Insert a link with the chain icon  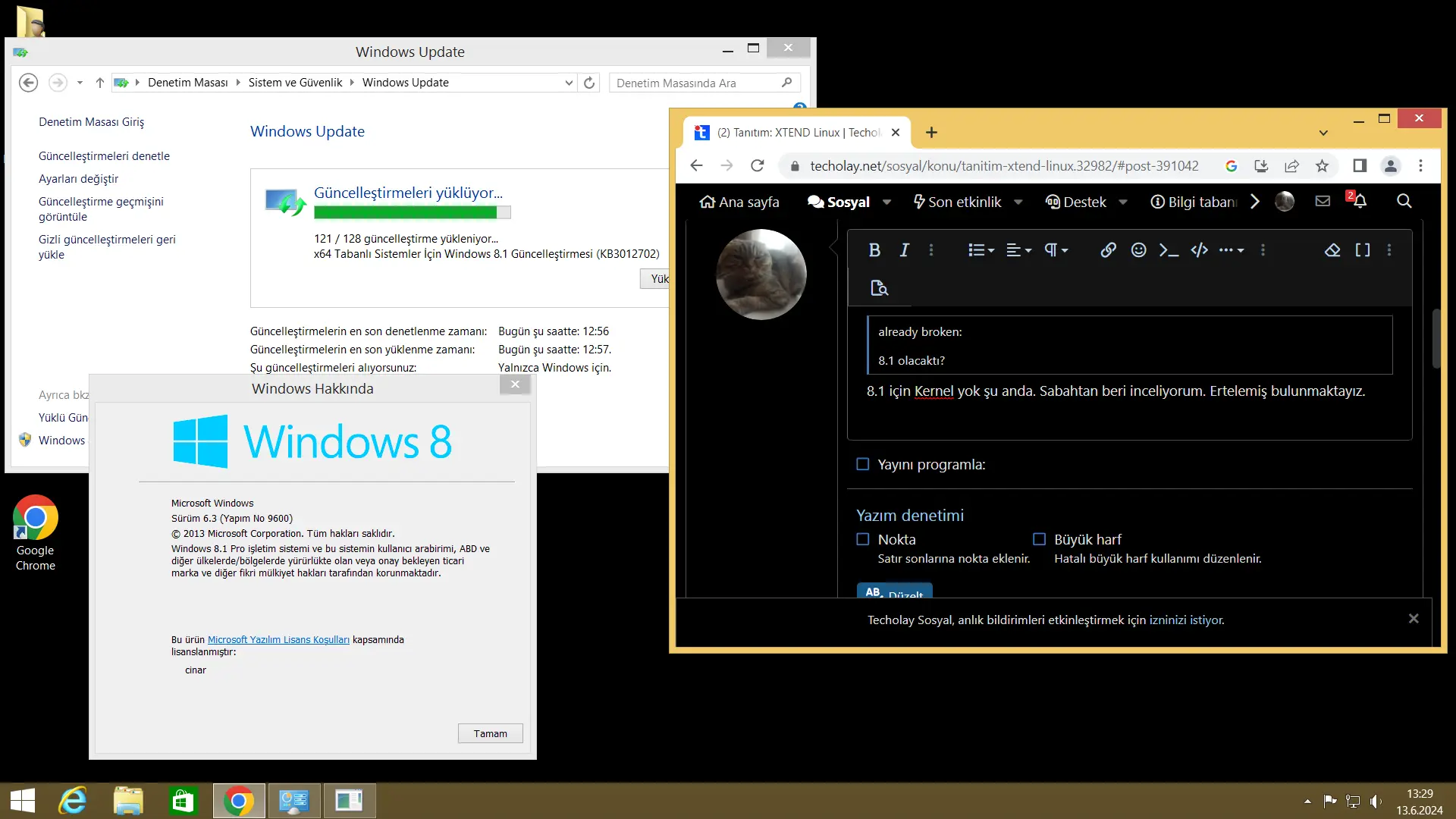[x=1108, y=250]
